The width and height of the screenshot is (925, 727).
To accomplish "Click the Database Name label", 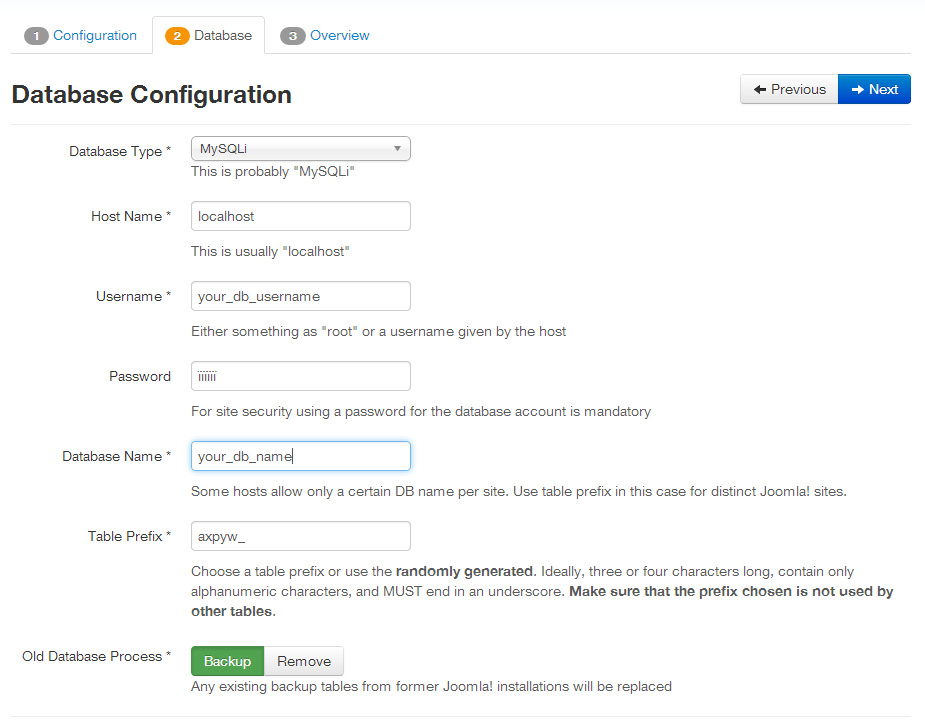I will point(116,456).
